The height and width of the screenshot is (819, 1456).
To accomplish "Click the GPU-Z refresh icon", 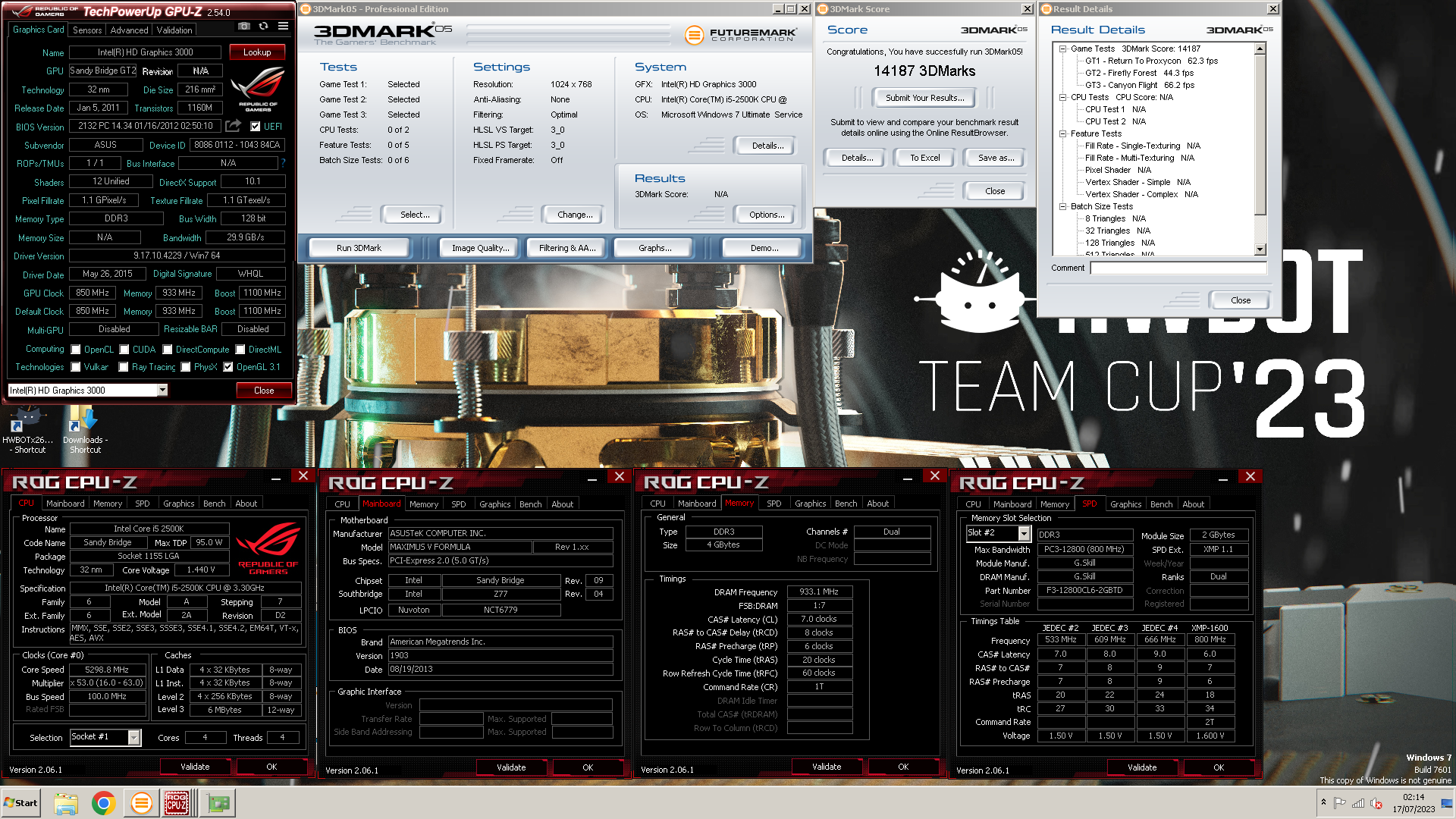I will point(263,26).
